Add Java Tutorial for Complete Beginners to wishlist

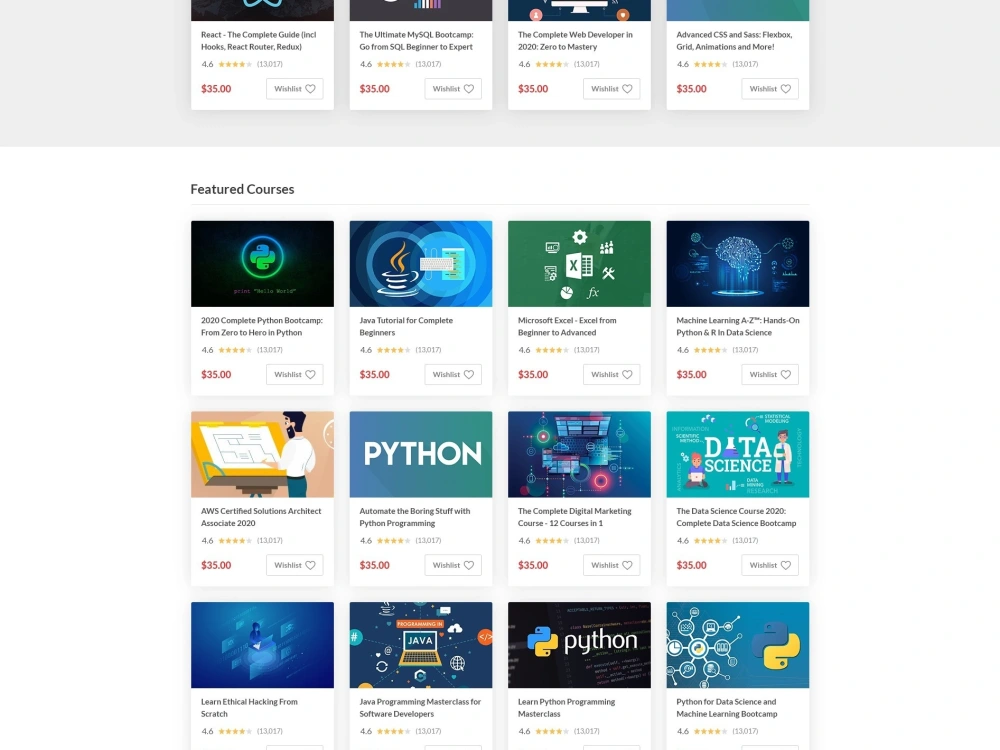(x=453, y=374)
